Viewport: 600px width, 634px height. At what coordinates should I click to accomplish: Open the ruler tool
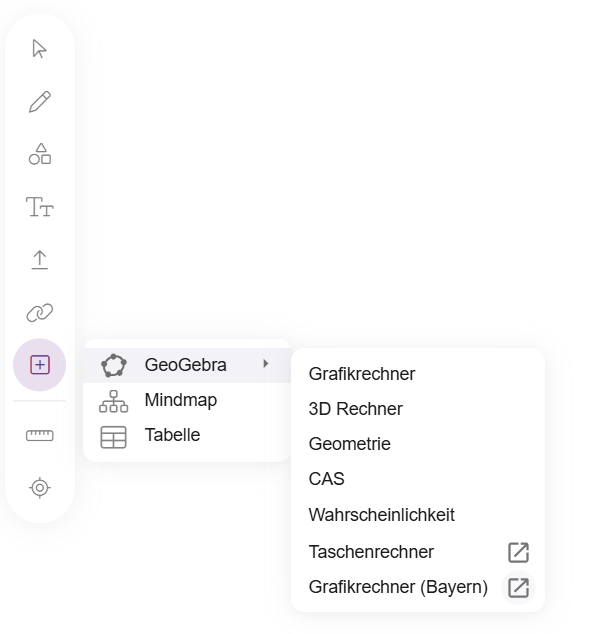[x=39, y=435]
